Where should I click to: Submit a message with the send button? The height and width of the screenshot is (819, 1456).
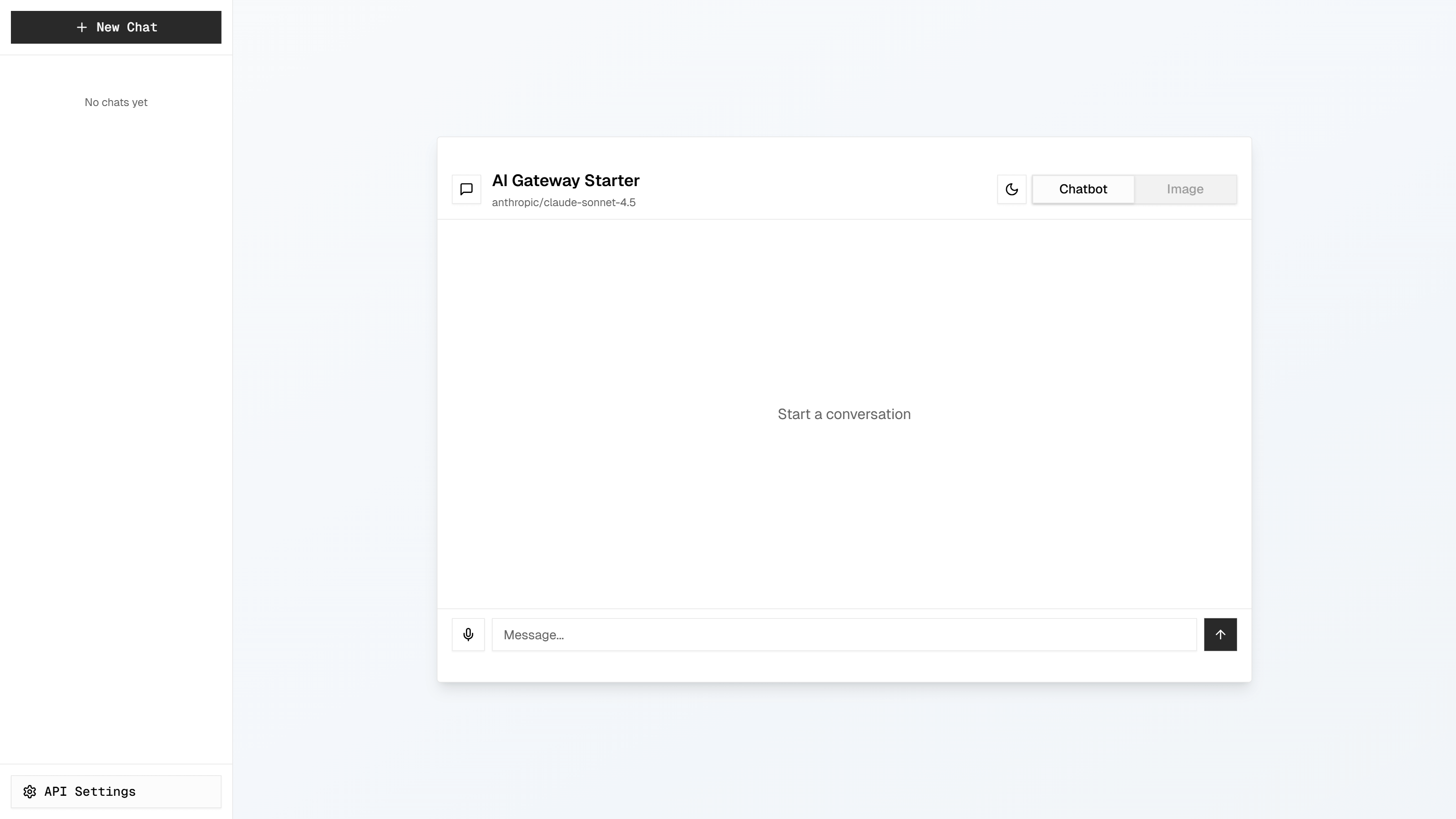(1221, 634)
